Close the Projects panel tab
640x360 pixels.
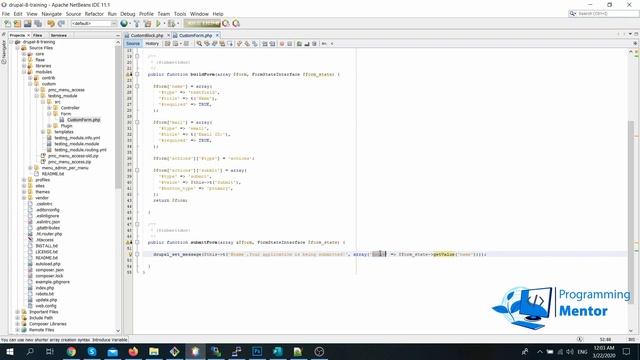click(x=28, y=36)
